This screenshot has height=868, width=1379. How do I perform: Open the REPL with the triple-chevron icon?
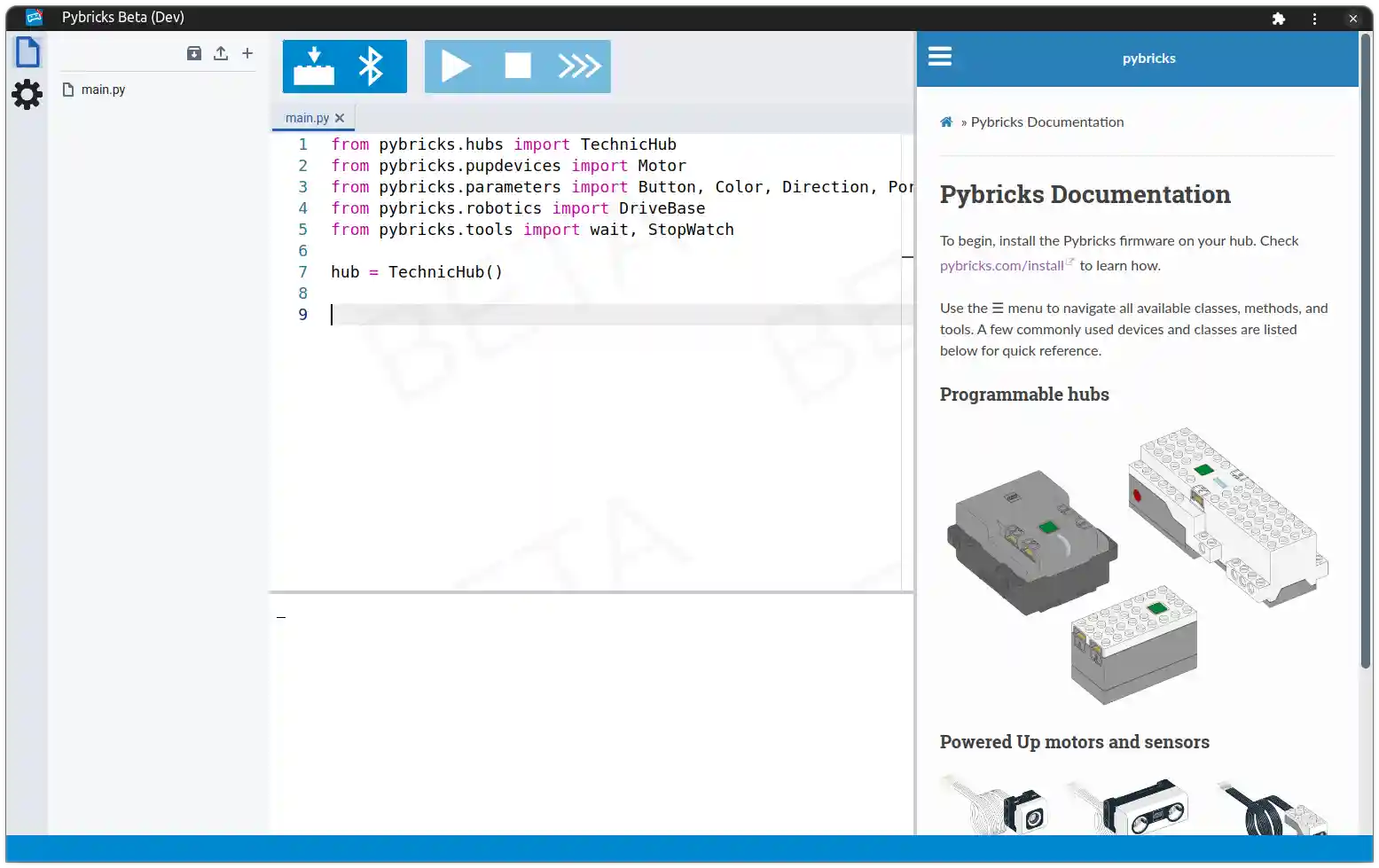578,66
